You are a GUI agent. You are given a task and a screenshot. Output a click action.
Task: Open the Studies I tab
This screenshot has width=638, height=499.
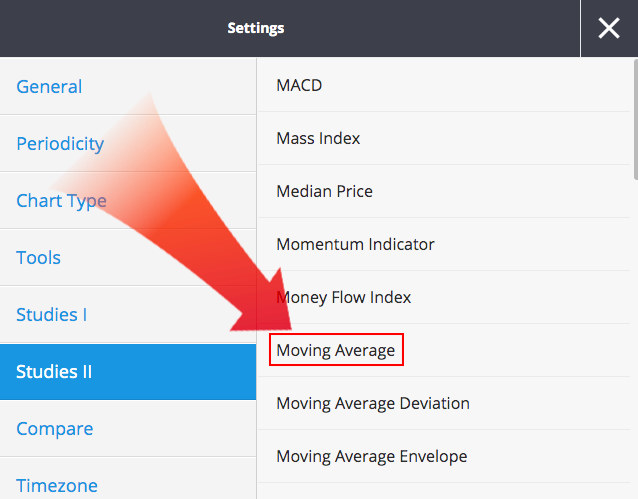[51, 315]
